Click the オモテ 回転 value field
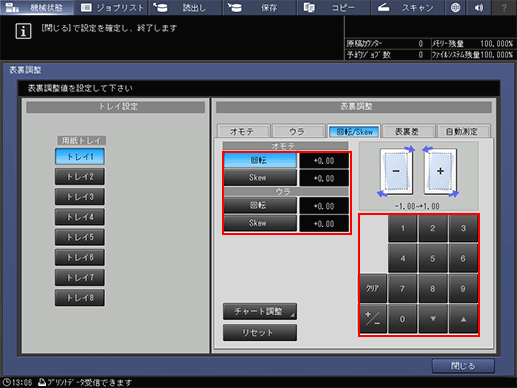Image resolution: width=517 pixels, height=388 pixels. pos(324,161)
